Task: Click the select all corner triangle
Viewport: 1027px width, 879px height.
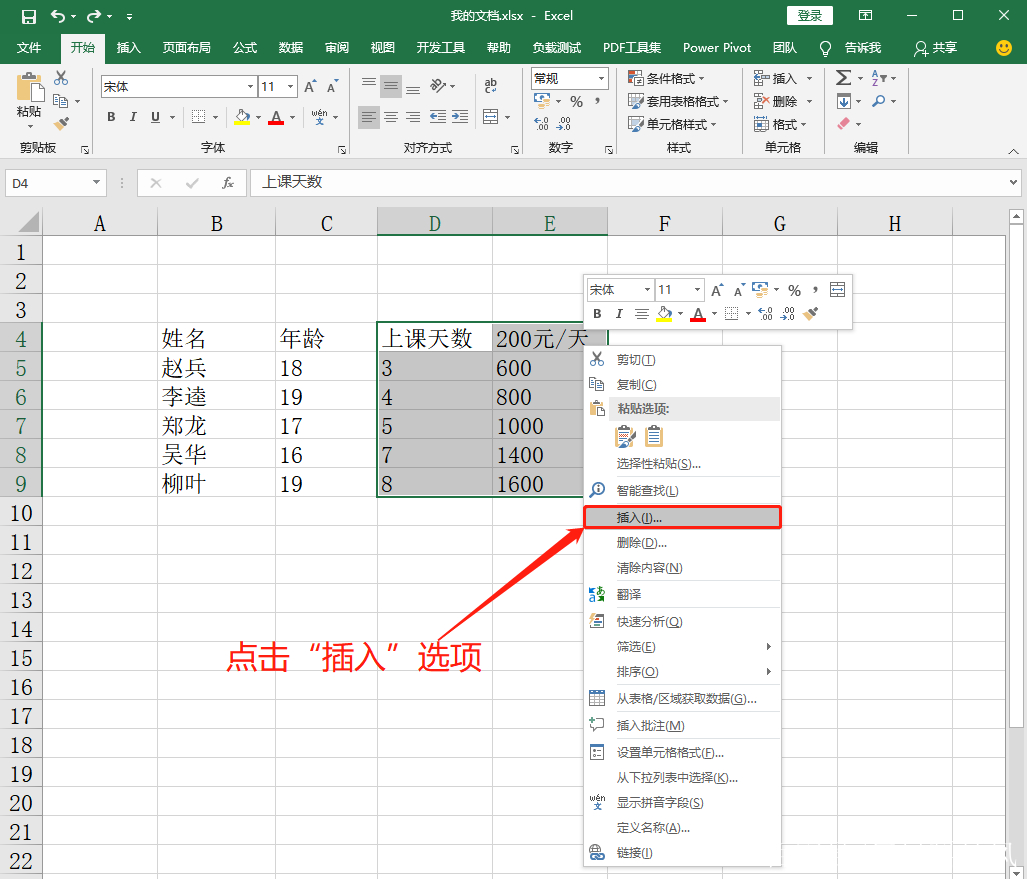Action: point(29,223)
